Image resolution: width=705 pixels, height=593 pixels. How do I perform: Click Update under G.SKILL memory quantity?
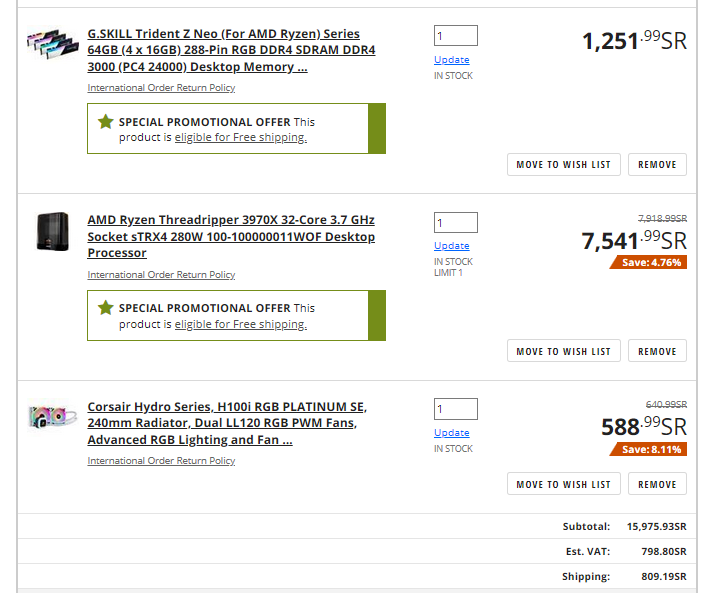click(451, 60)
